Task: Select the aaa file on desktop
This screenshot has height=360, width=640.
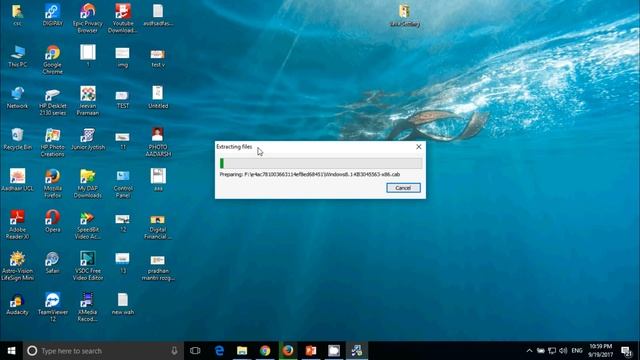Action: (x=158, y=180)
